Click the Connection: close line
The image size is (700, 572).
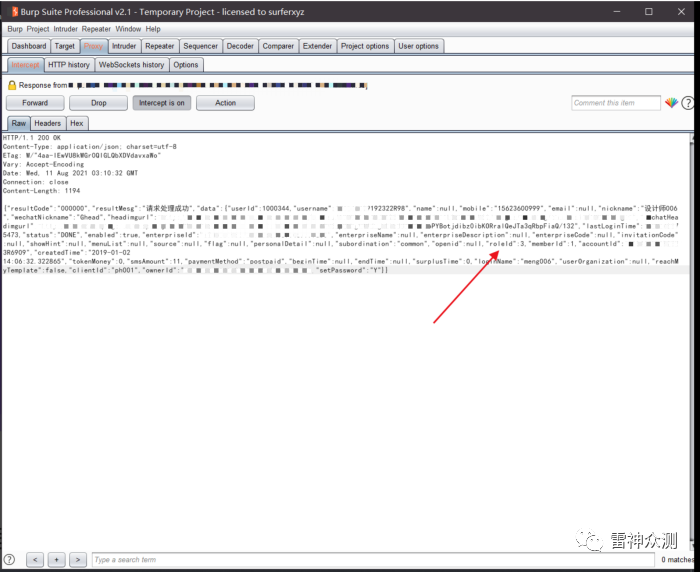coord(36,182)
